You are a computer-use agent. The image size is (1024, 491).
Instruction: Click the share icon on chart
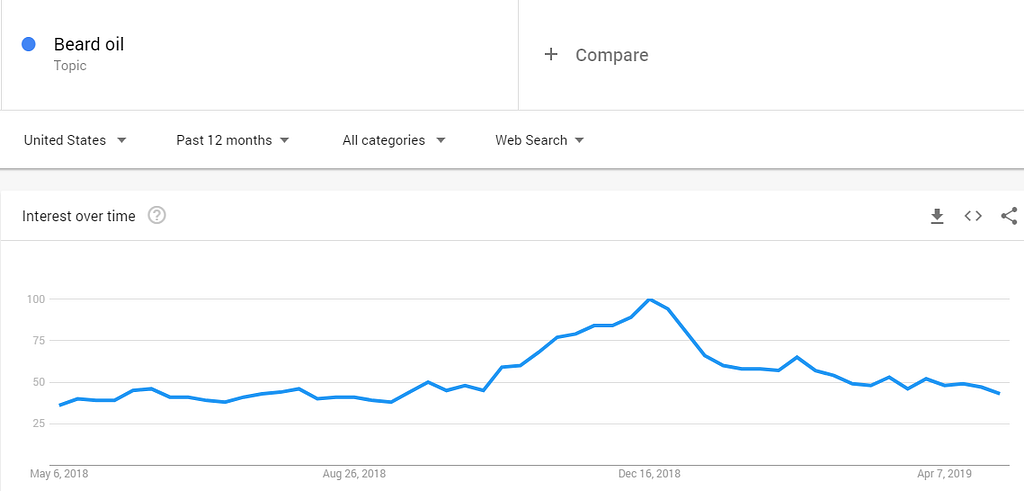(x=1009, y=216)
